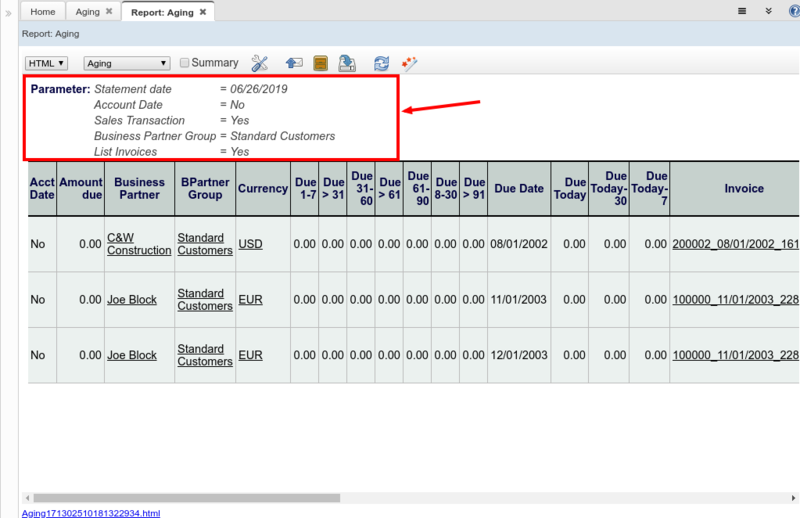Click the horizontal scrollbar under the table
The width and height of the screenshot is (800, 518).
(185, 497)
